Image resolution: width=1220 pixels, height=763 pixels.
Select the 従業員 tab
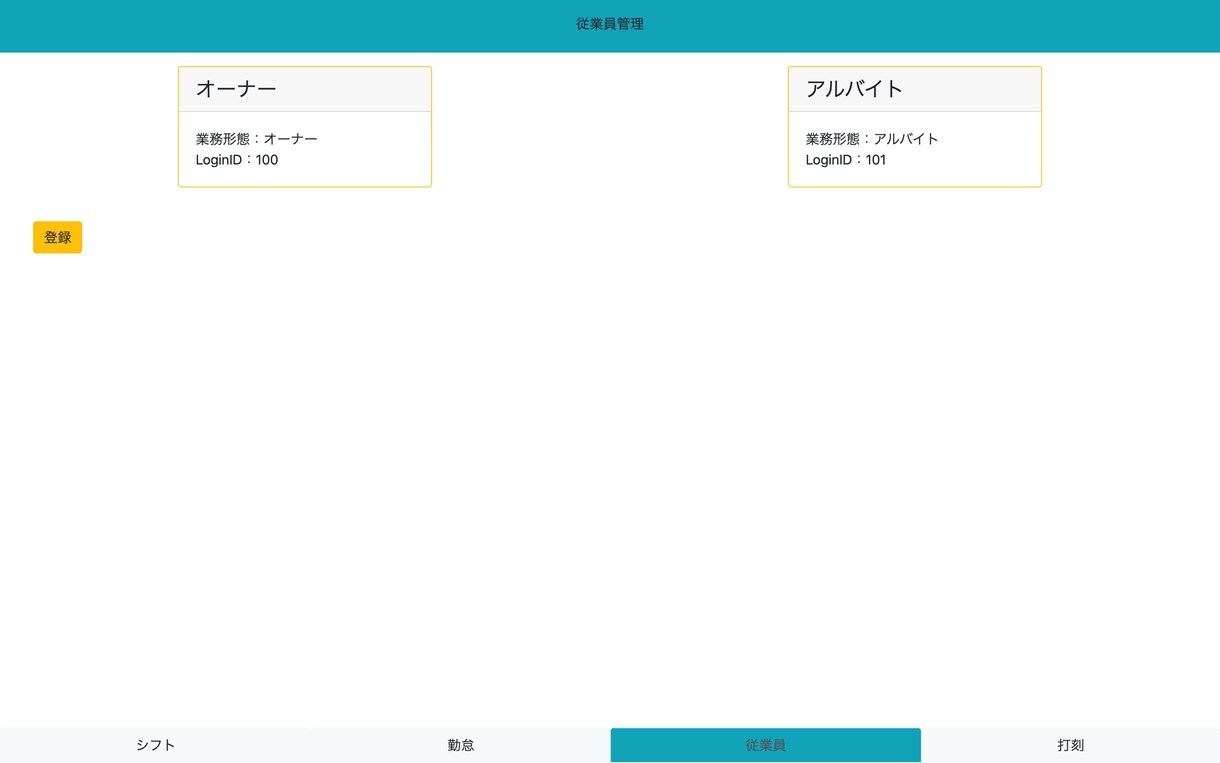[765, 745]
